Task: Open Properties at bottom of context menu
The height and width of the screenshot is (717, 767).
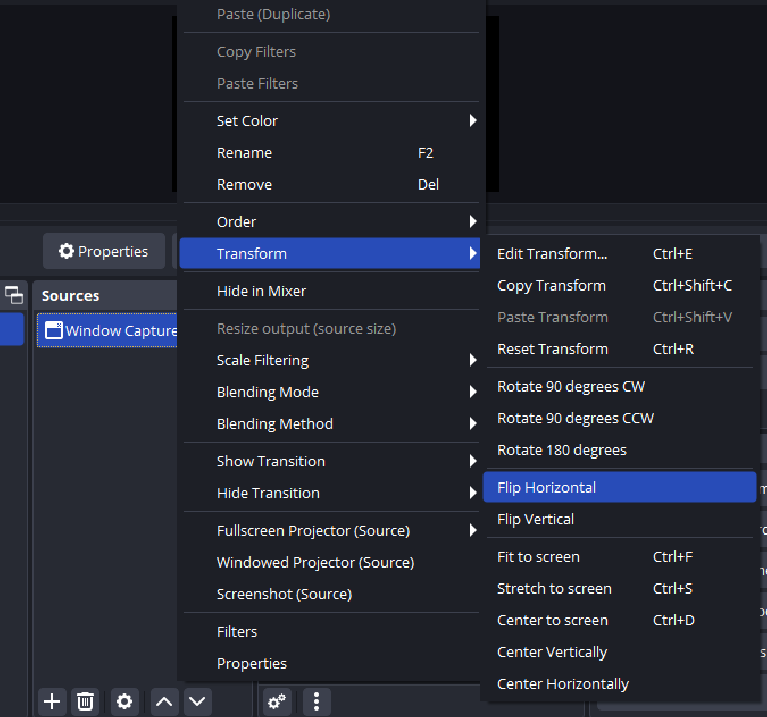Action: pyautogui.click(x=331, y=663)
